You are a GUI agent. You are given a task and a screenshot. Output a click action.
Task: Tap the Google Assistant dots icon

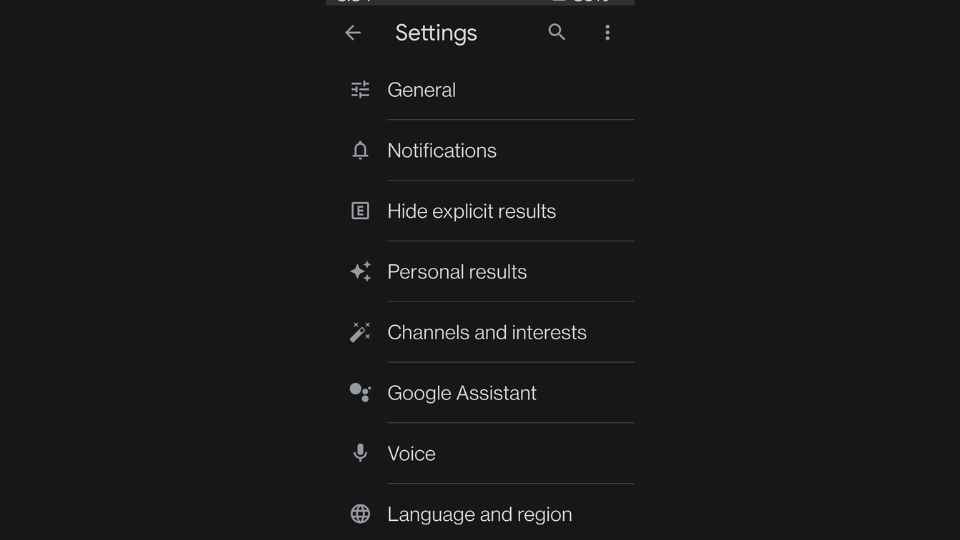(x=360, y=392)
